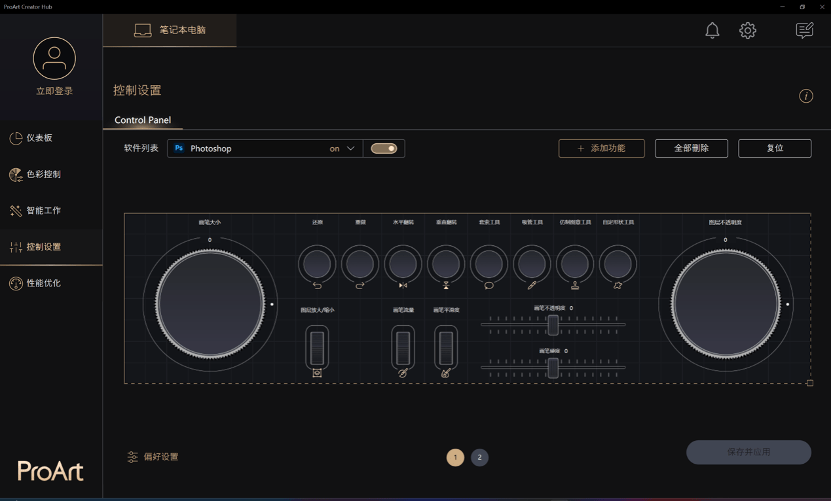832x502 pixels.
Task: Click the info icon beside 控制设置
Action: (x=805, y=96)
